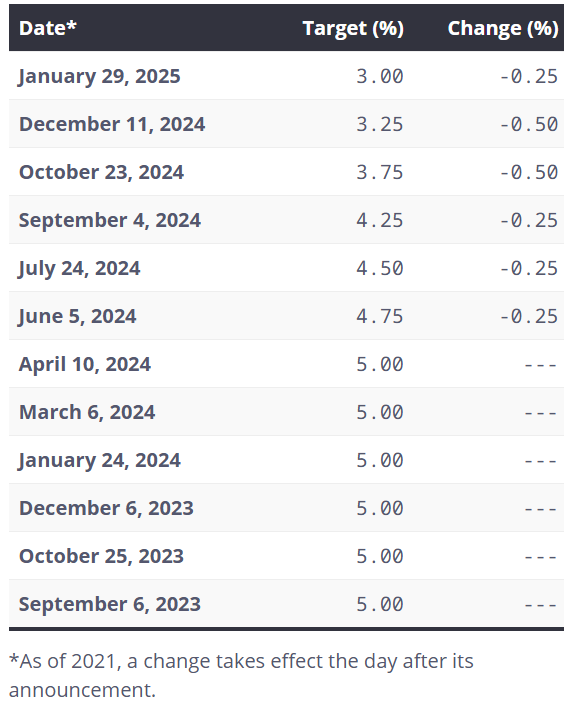
Task: Select the December 6, 2023 row
Action: pos(286,508)
